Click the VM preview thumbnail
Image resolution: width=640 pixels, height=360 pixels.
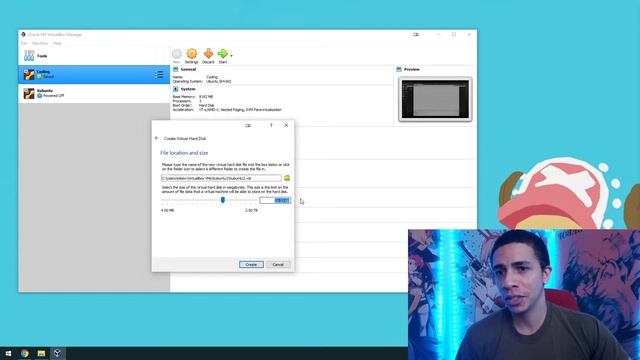click(x=435, y=99)
